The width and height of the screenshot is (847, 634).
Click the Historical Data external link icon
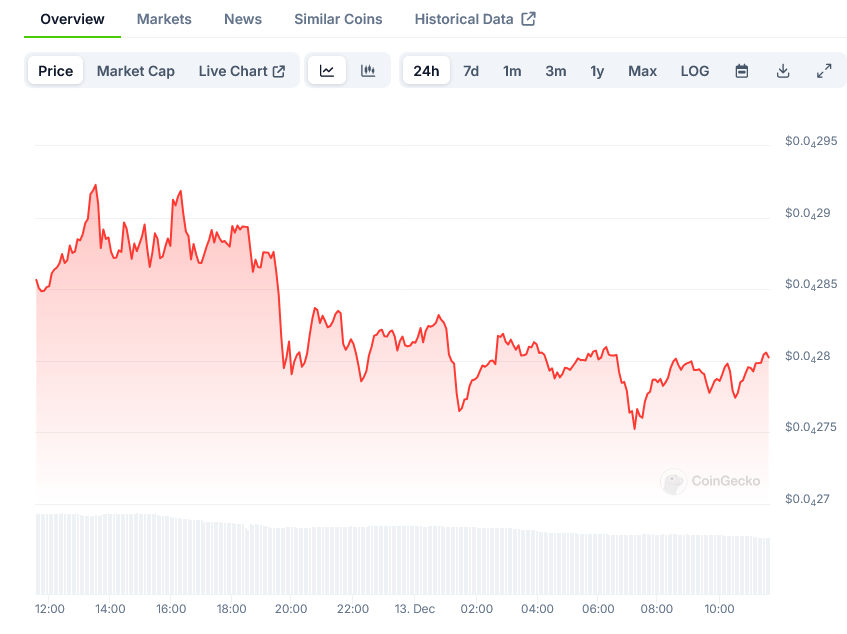click(x=529, y=19)
